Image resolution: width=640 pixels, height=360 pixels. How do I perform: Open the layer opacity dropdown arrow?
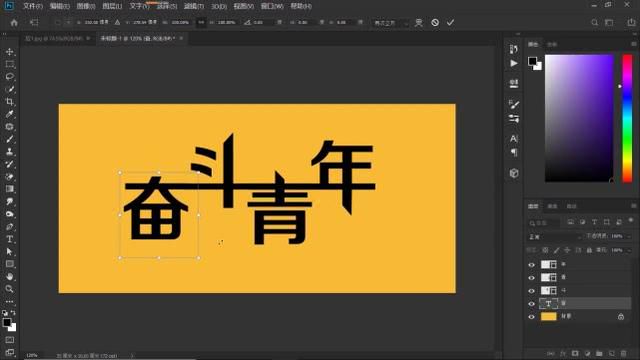tap(628, 236)
